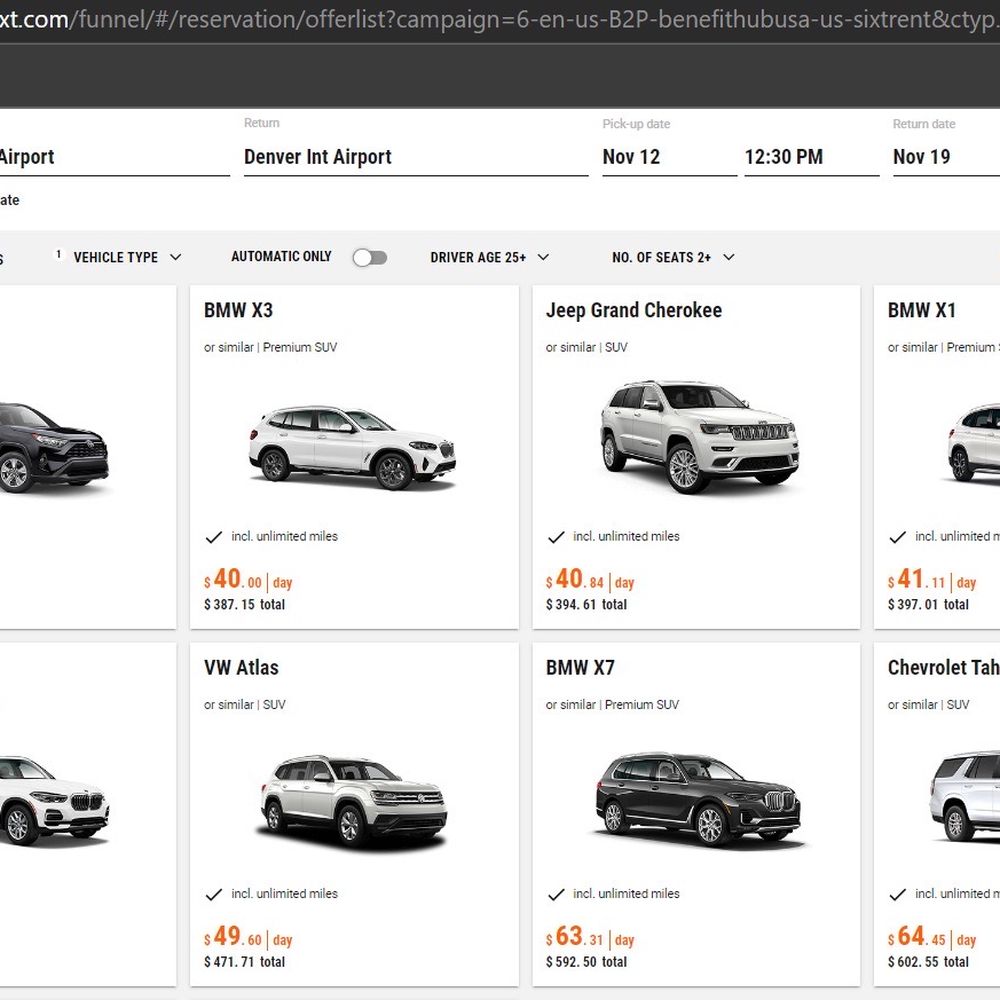Image resolution: width=1000 pixels, height=1000 pixels.
Task: Edit the Denver Int Airport return location field
Action: (416, 157)
